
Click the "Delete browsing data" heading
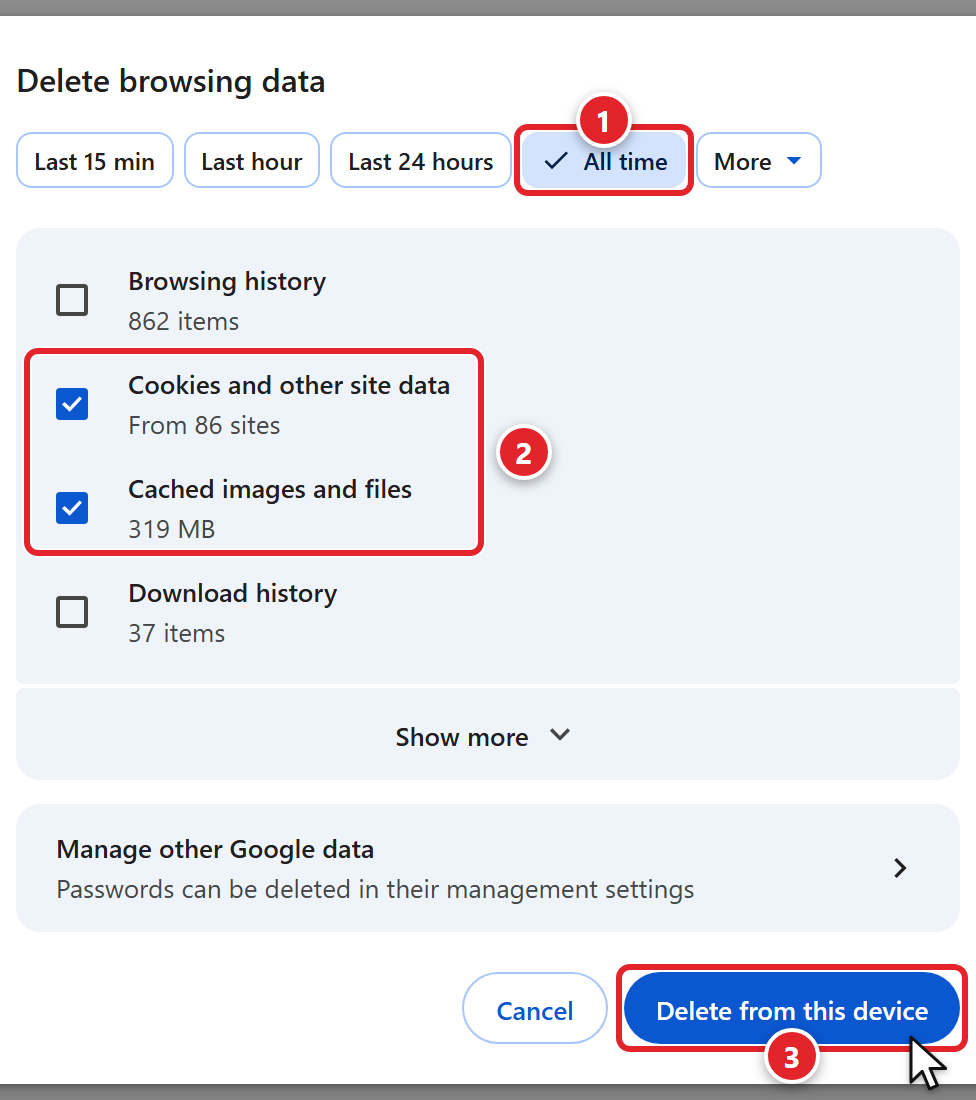pyautogui.click(x=171, y=81)
